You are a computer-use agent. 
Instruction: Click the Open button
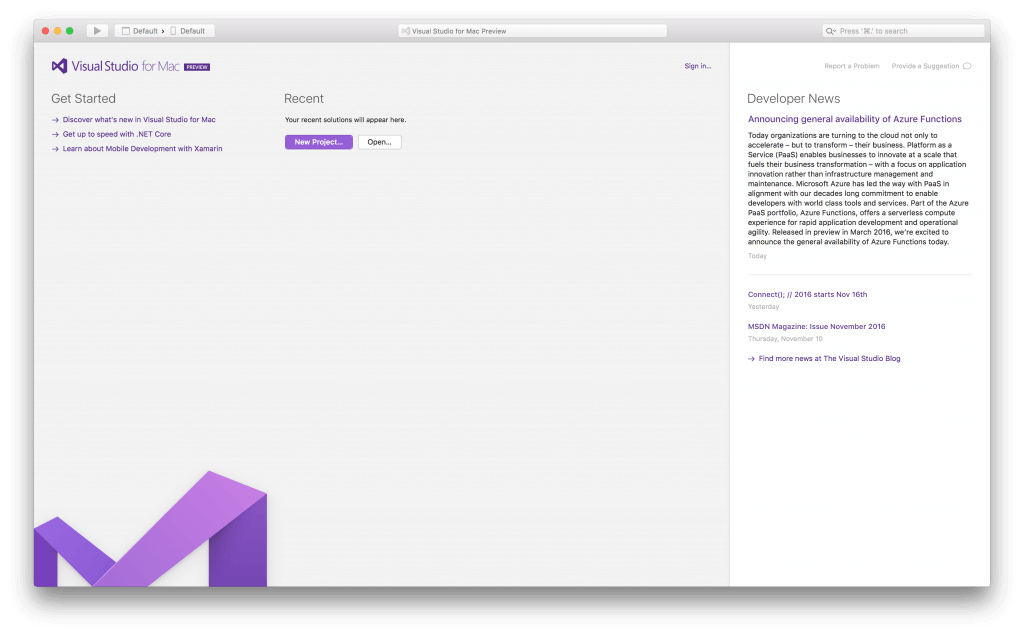379,142
